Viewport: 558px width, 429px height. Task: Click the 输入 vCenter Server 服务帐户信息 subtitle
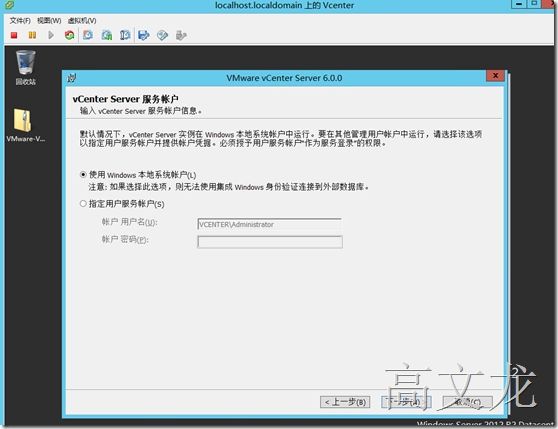[141, 111]
